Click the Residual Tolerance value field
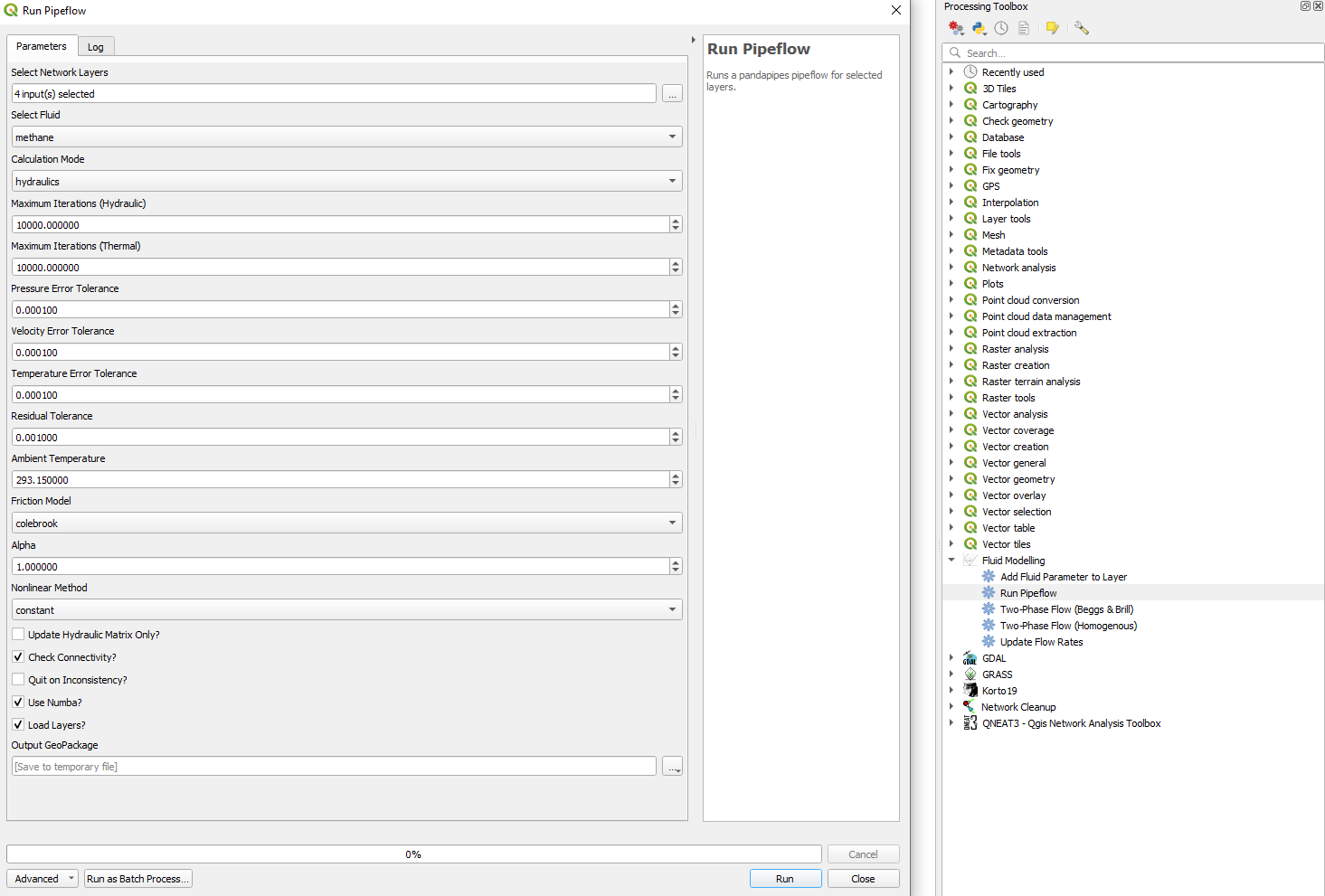The height and width of the screenshot is (896, 1325). pyautogui.click(x=341, y=438)
